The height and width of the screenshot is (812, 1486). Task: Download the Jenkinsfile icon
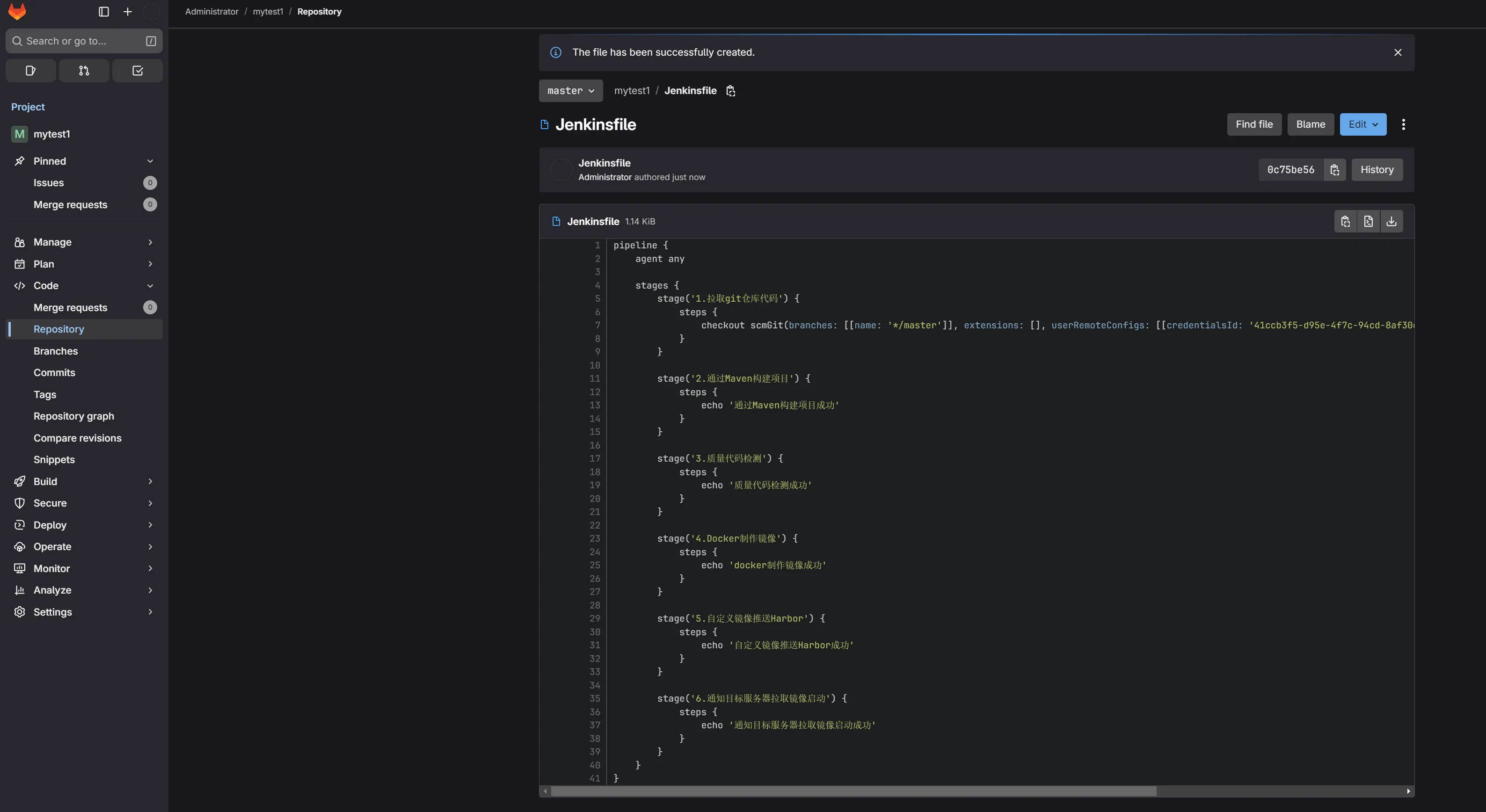1391,221
